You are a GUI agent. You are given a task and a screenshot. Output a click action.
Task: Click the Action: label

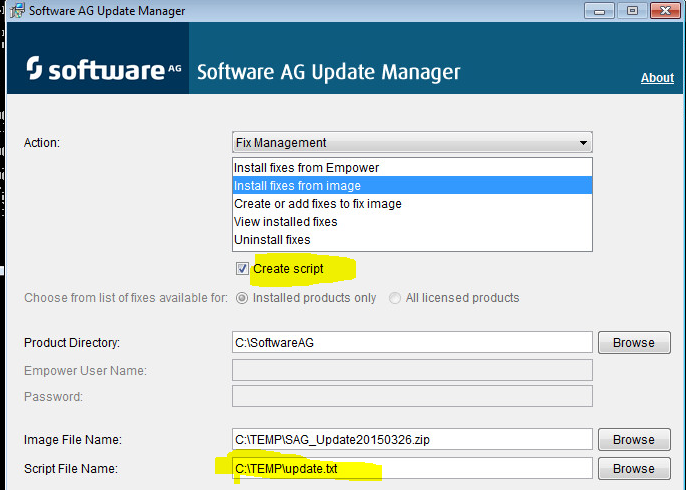(42, 143)
